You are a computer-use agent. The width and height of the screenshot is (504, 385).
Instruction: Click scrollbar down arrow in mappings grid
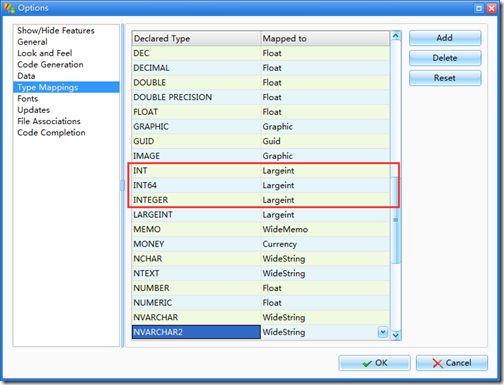coord(396,335)
